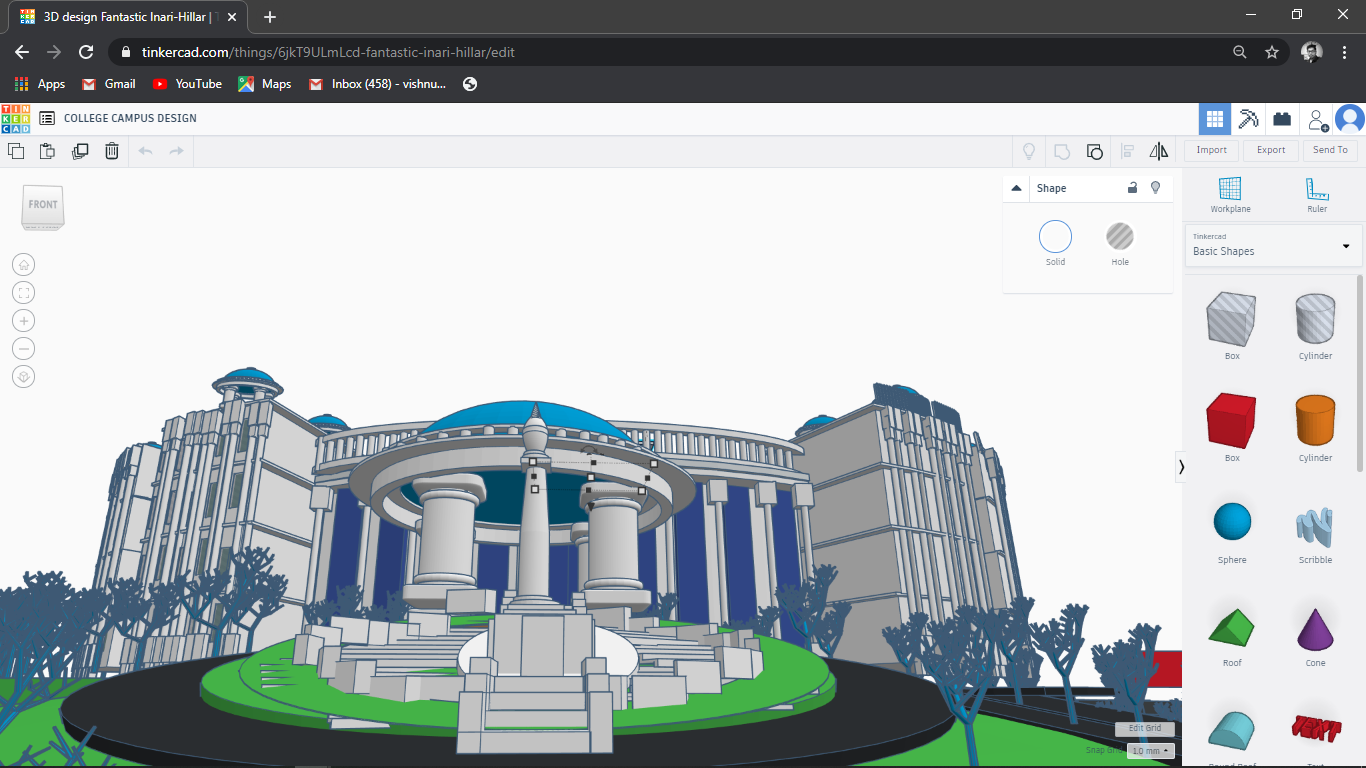Open the YouTube bookmark
1366x768 pixels.
187,84
